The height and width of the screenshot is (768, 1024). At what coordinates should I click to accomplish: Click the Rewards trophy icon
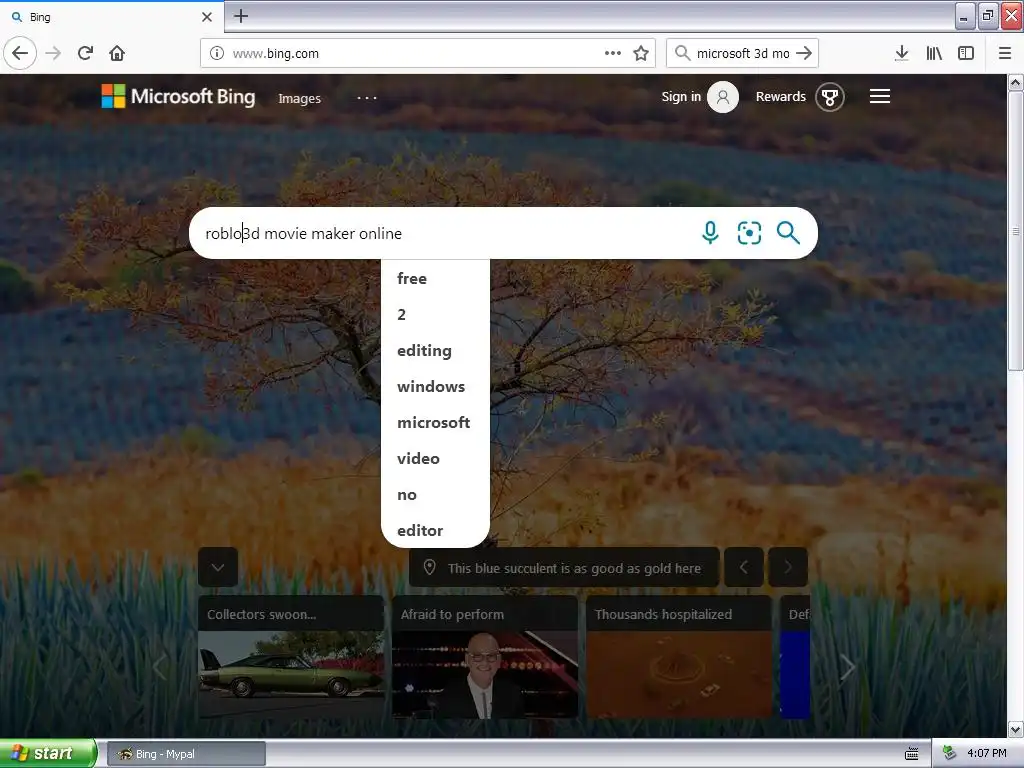[x=829, y=97]
